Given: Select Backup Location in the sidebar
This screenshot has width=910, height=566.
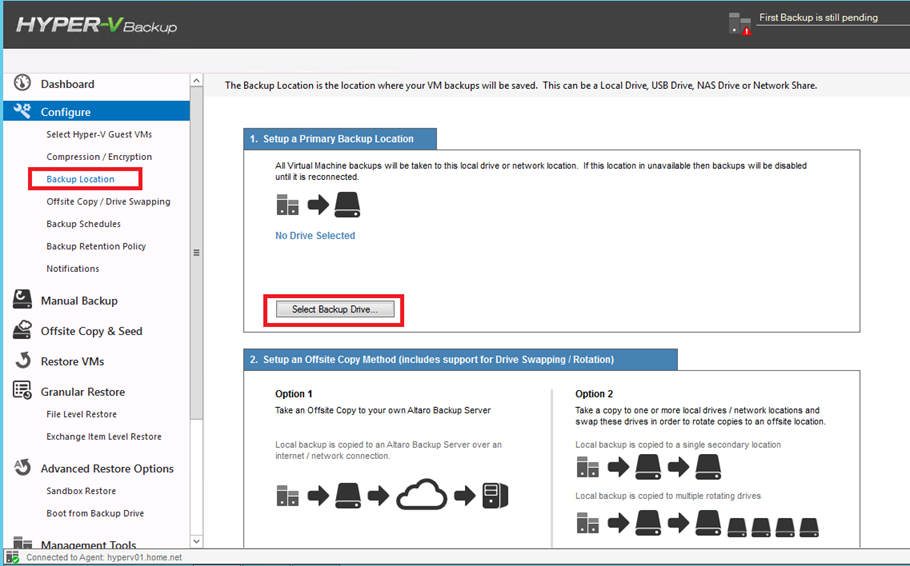Looking at the screenshot, I should [x=80, y=179].
